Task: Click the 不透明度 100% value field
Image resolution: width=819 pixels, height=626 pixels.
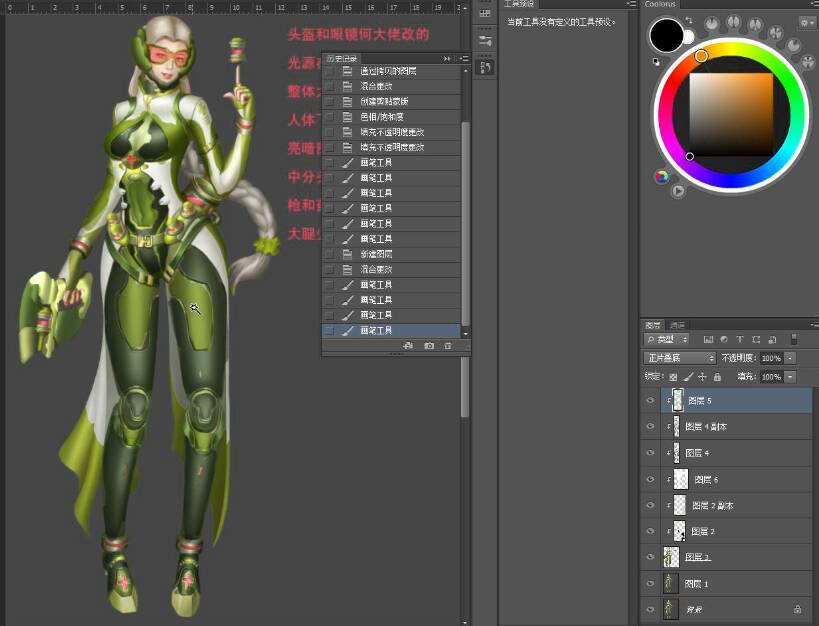Action: point(771,358)
